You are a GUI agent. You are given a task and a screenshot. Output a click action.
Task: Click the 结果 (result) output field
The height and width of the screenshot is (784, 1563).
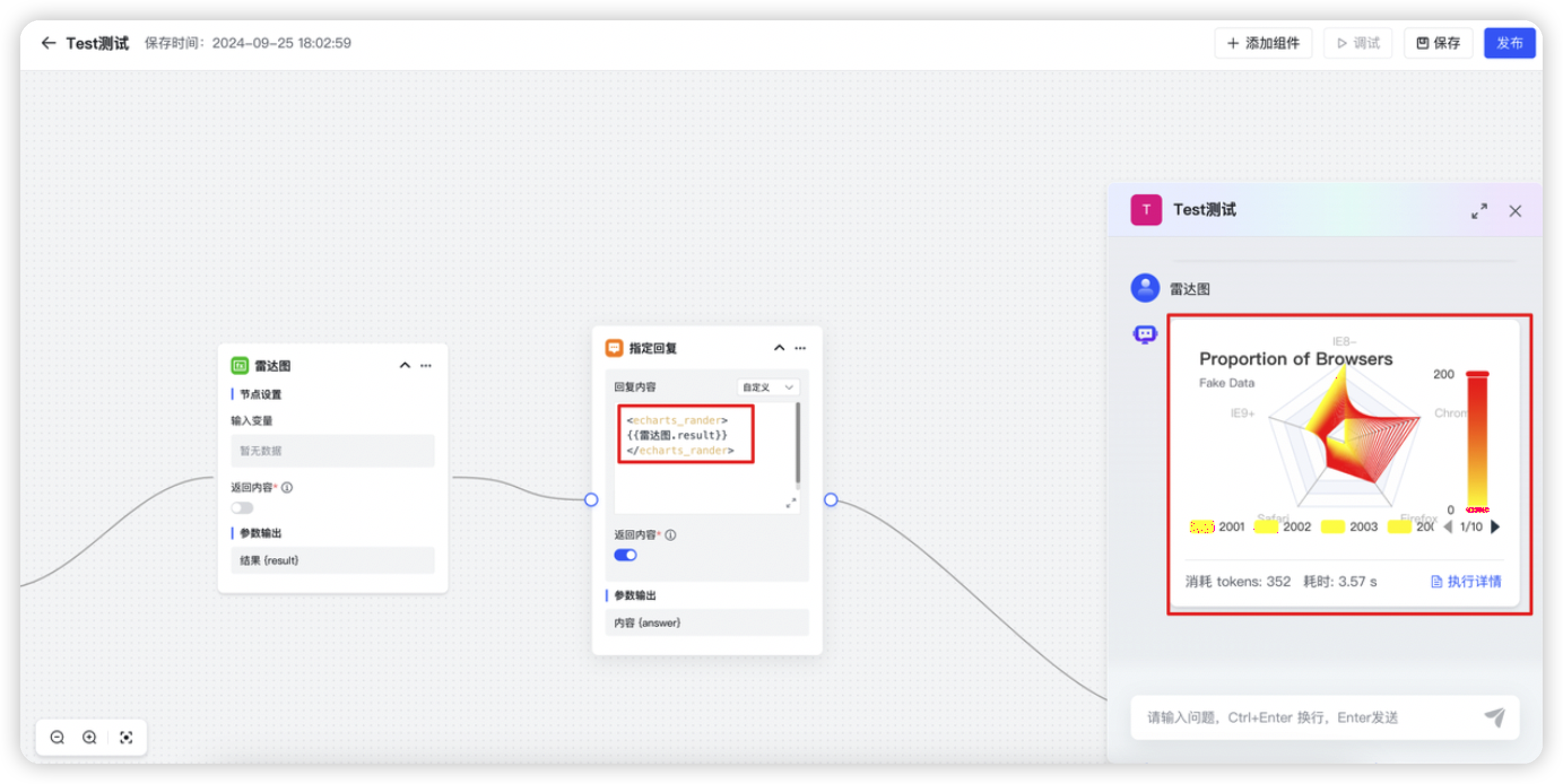coord(332,560)
